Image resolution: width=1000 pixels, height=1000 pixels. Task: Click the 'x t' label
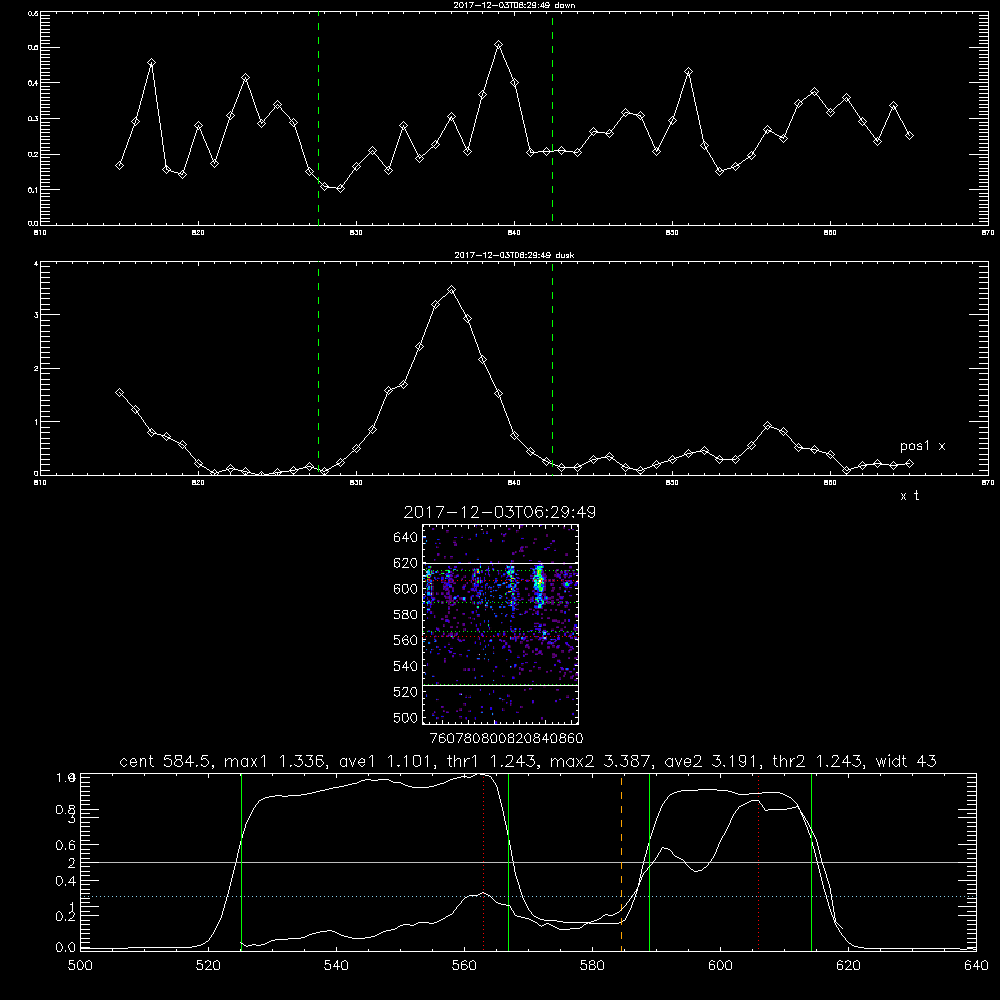pyautogui.click(x=909, y=496)
